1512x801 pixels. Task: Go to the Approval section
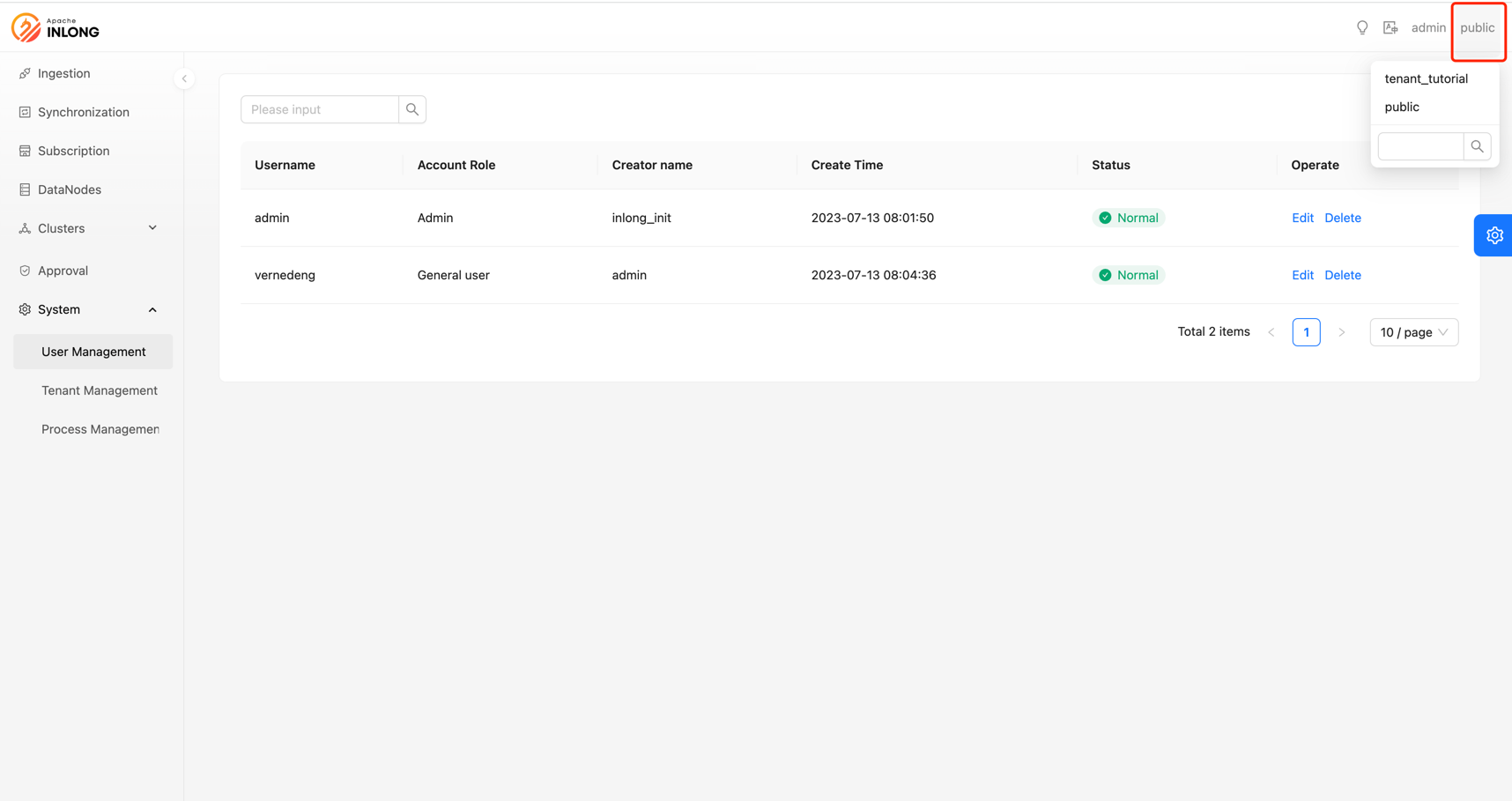[x=63, y=271]
